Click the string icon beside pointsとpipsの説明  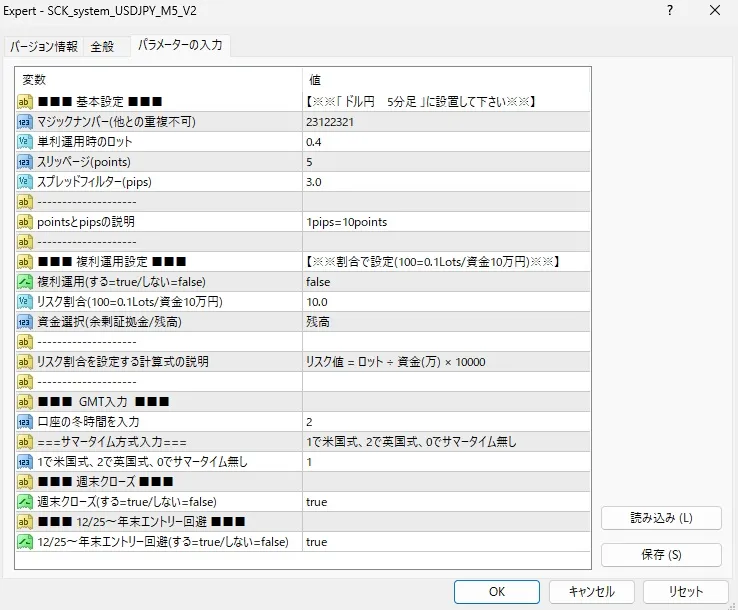[x=26, y=222]
